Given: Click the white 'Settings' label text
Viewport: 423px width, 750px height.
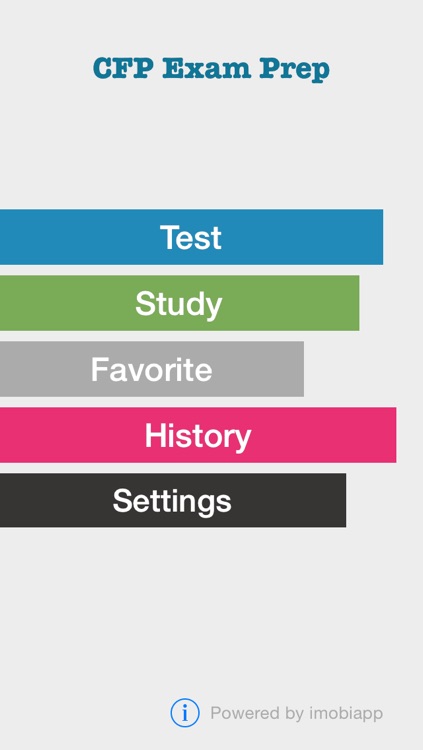Looking at the screenshot, I should click(x=172, y=502).
